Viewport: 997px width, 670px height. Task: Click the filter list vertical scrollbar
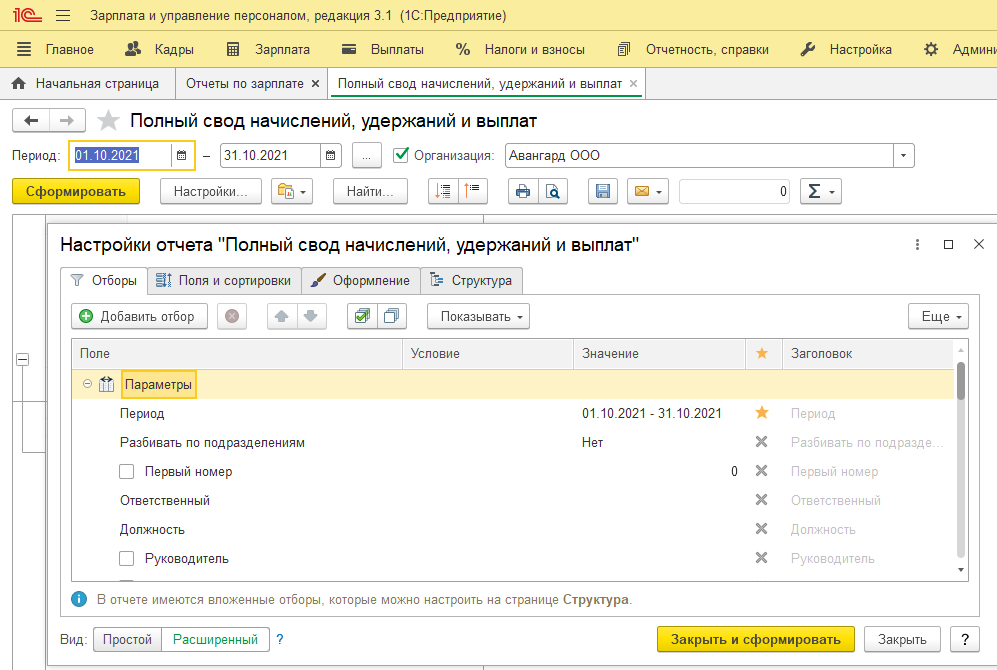pyautogui.click(x=961, y=380)
